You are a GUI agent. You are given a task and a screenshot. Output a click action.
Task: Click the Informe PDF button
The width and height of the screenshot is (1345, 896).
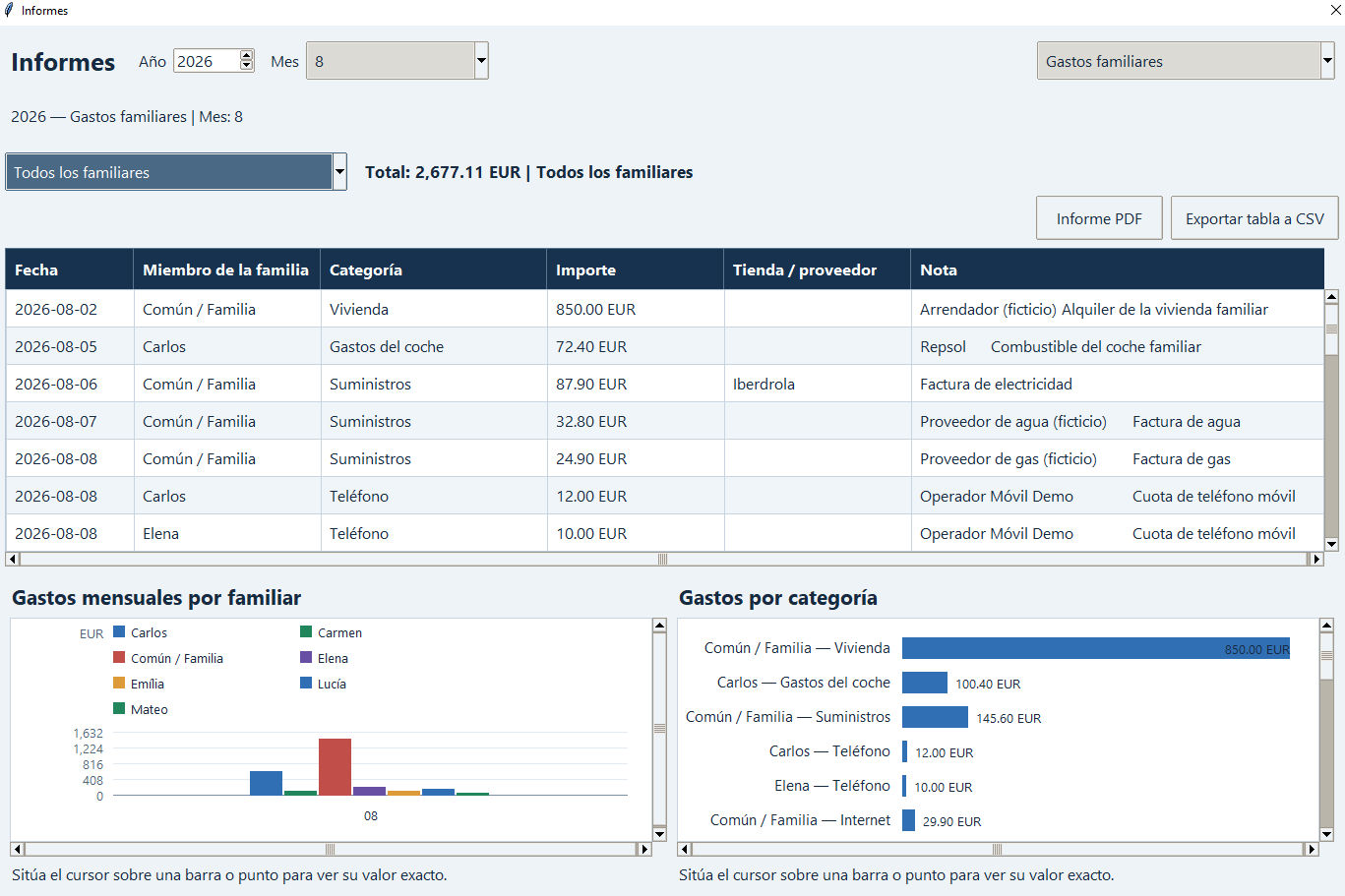[x=1099, y=218]
